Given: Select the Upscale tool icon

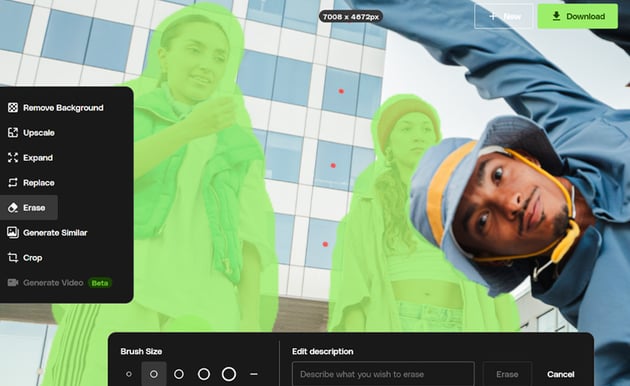Looking at the screenshot, I should point(13,133).
